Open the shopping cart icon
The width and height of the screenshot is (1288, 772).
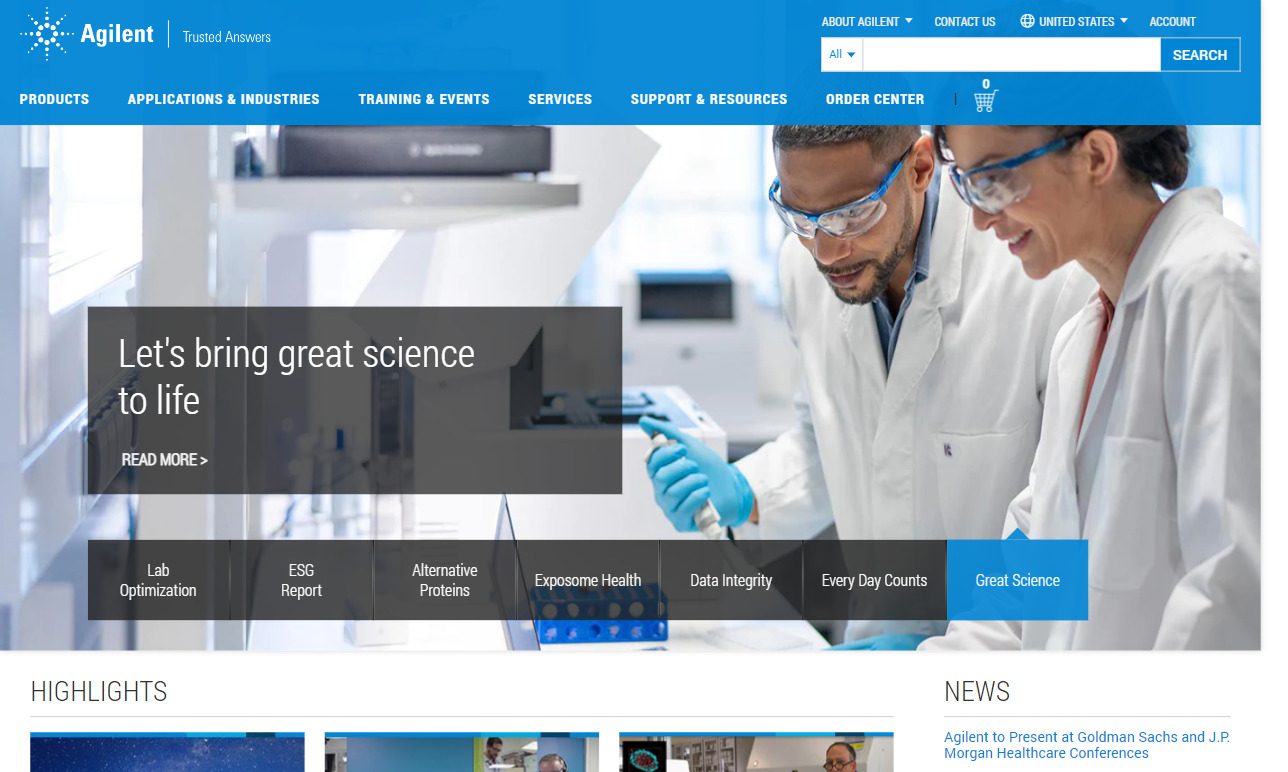coord(985,100)
